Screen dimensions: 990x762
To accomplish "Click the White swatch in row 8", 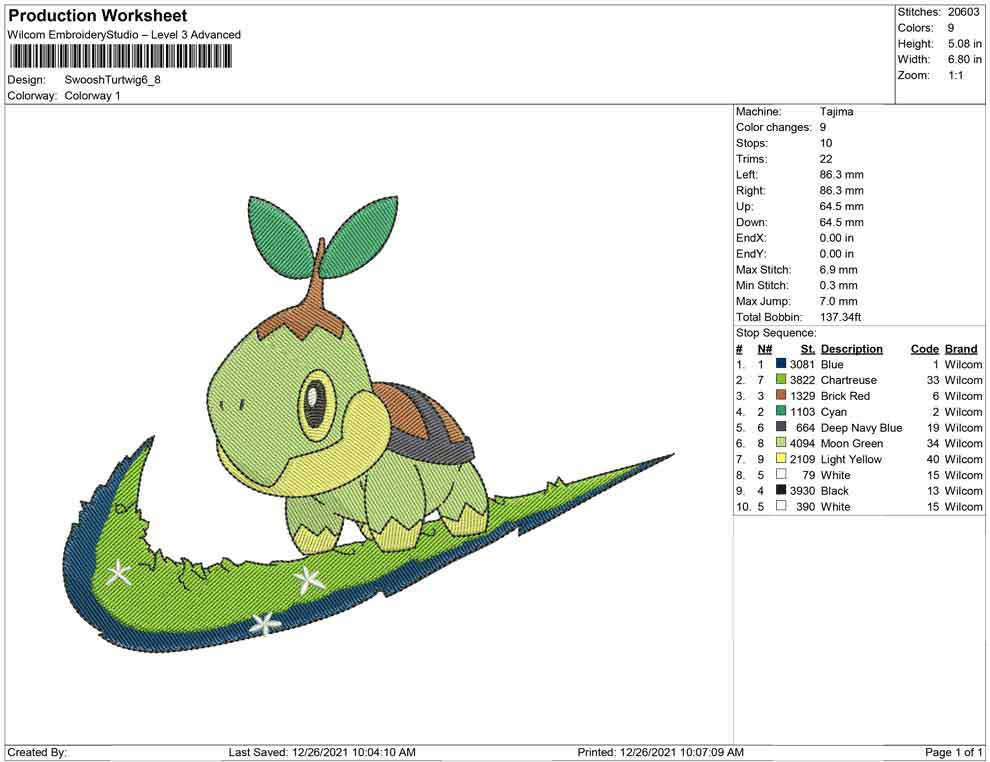I will (781, 474).
